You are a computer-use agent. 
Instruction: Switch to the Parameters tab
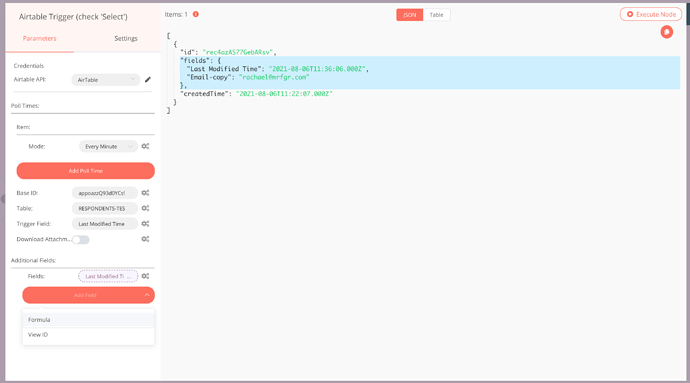(40, 38)
